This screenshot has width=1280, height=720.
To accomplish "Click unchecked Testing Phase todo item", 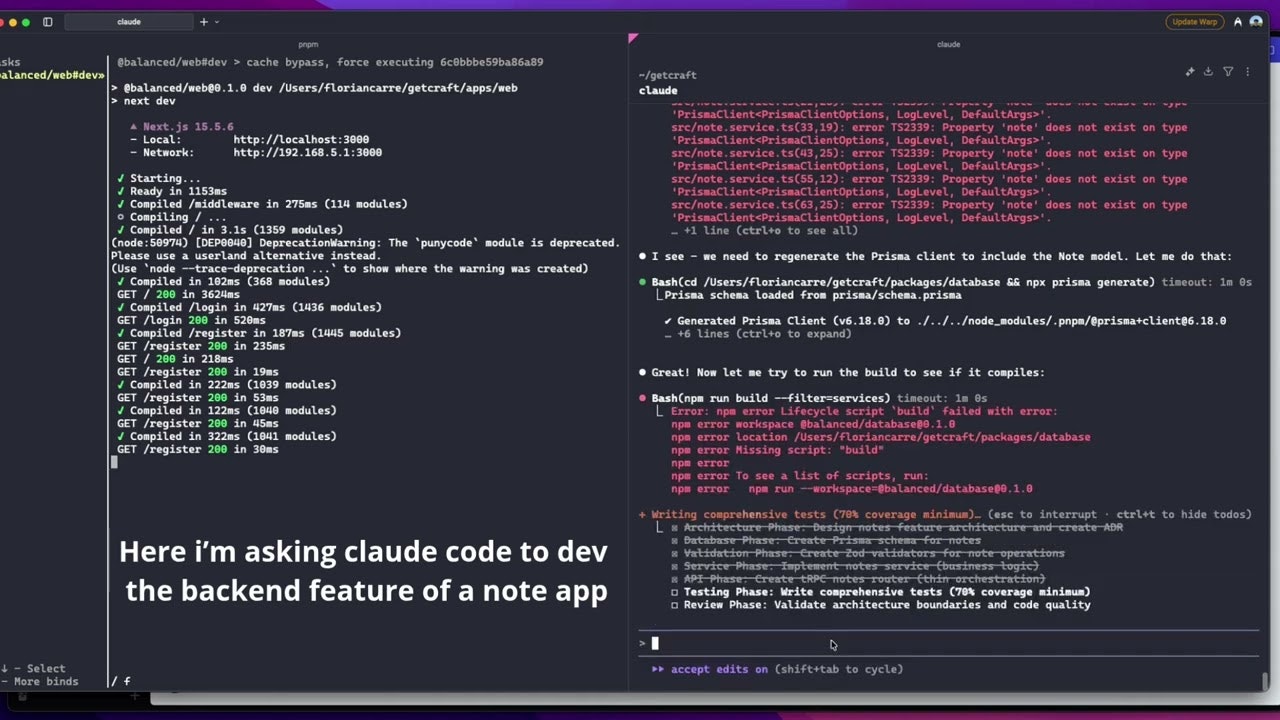I will pos(880,592).
